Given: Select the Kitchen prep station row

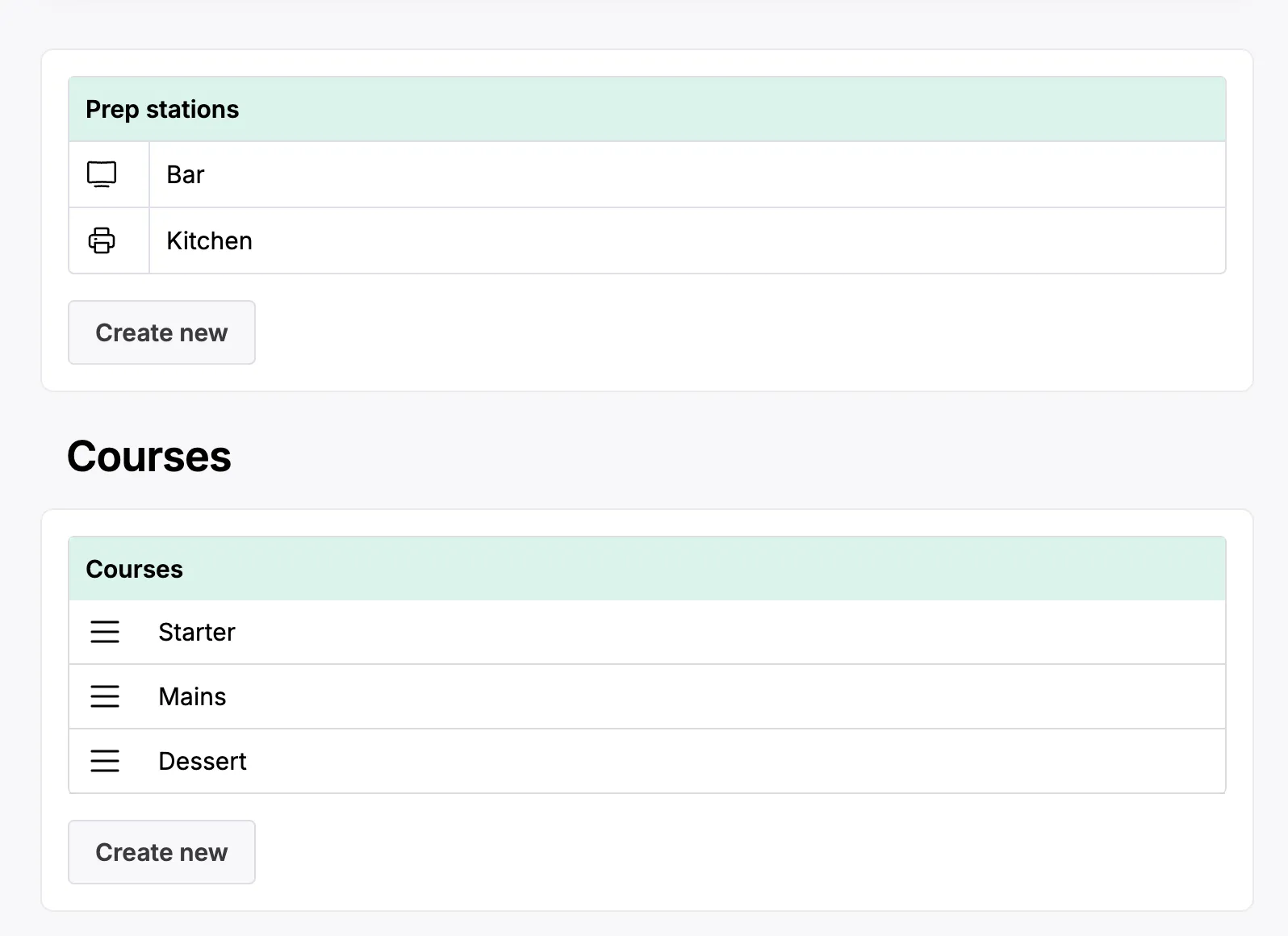Looking at the screenshot, I should (x=210, y=241).
